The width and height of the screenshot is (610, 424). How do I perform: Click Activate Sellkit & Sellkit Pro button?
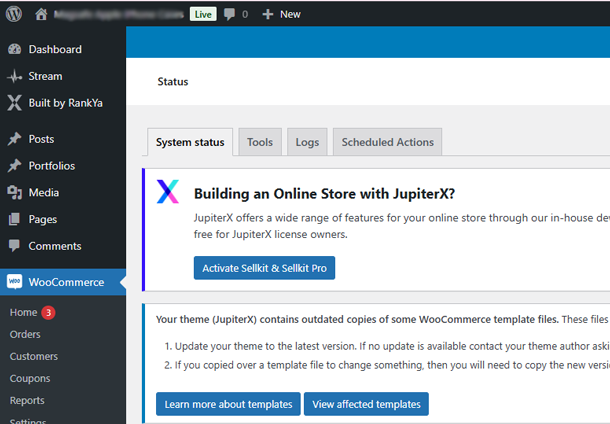coord(264,268)
